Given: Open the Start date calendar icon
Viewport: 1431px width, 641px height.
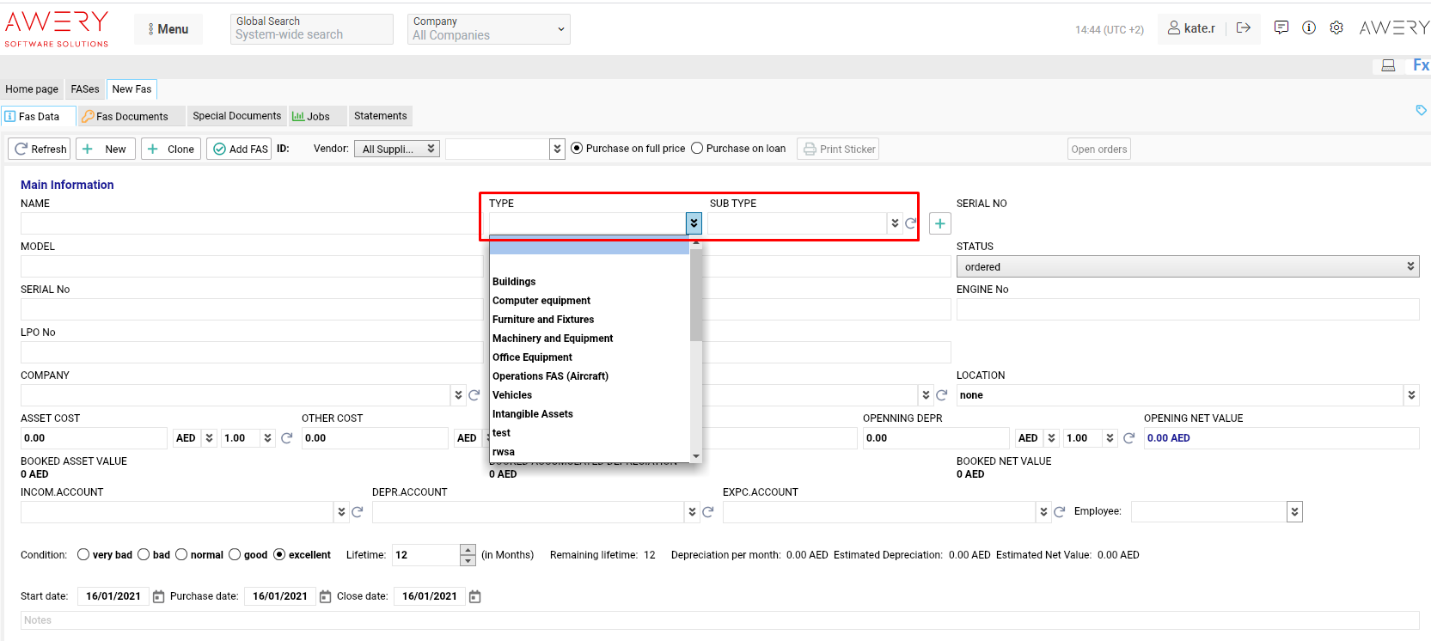Looking at the screenshot, I should point(159,597).
